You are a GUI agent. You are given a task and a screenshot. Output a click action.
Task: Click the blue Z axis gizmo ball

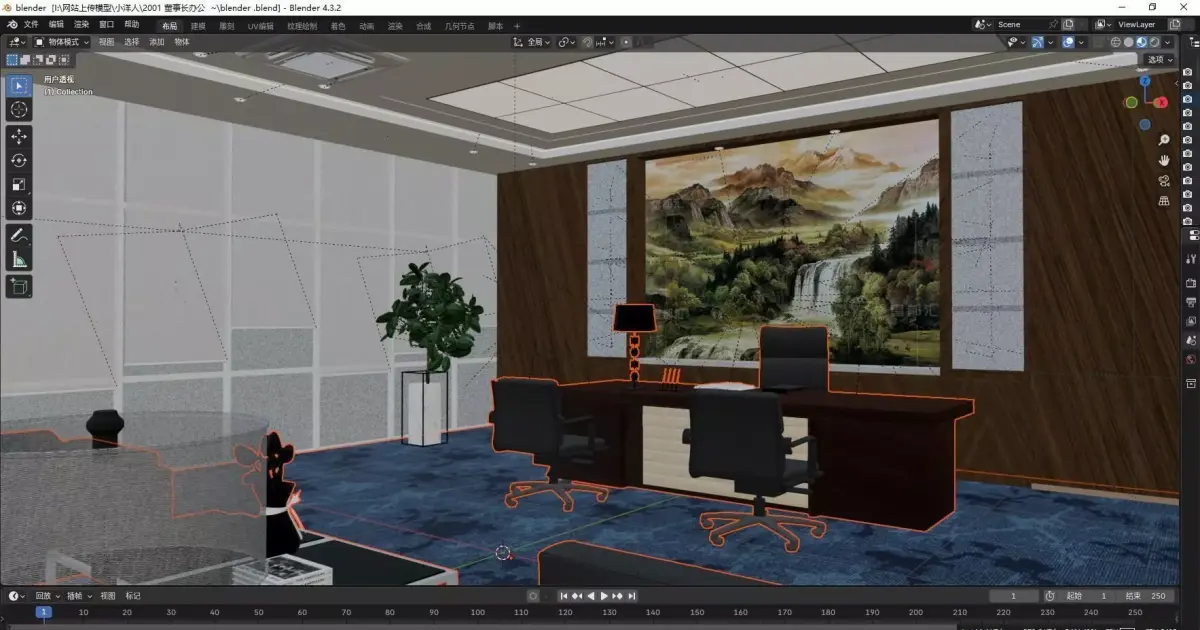pos(1145,80)
